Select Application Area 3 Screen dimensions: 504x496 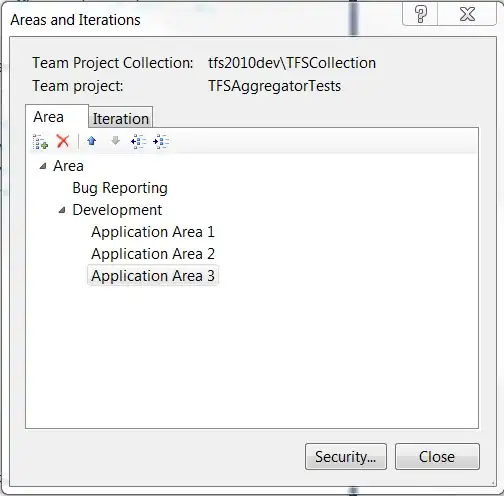pyautogui.click(x=153, y=276)
